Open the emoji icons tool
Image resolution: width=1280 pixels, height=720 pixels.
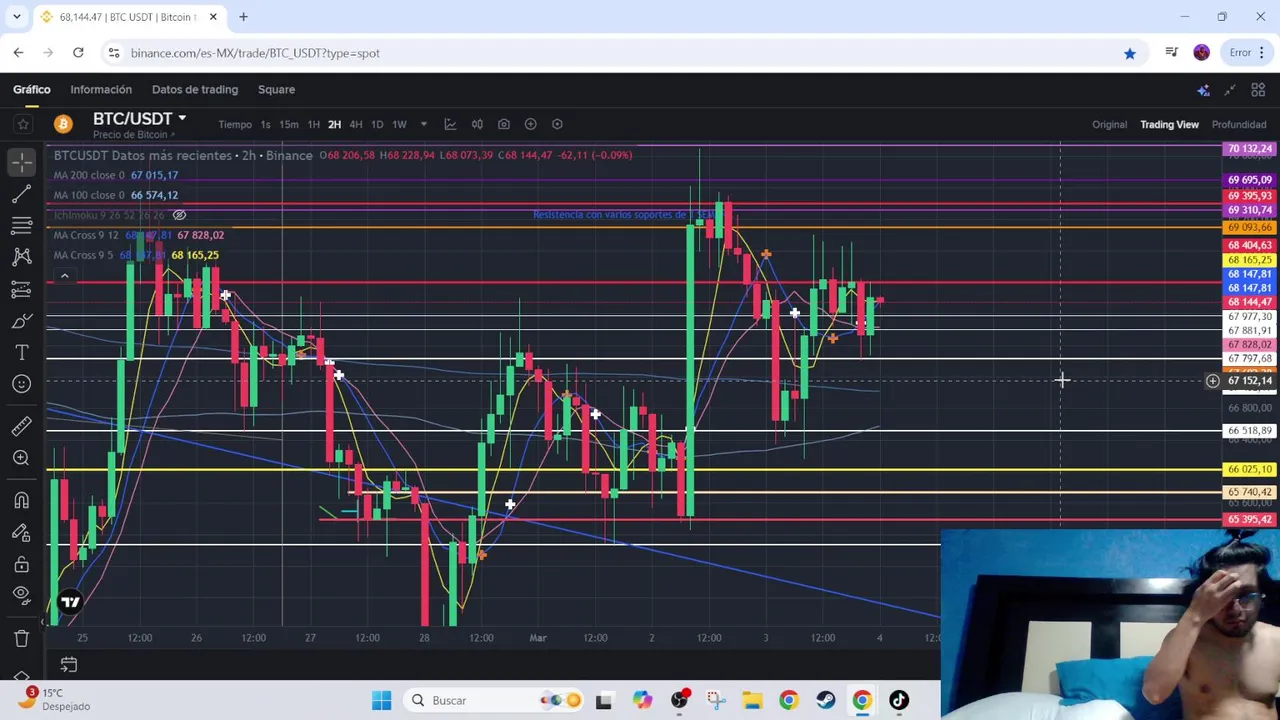point(22,384)
